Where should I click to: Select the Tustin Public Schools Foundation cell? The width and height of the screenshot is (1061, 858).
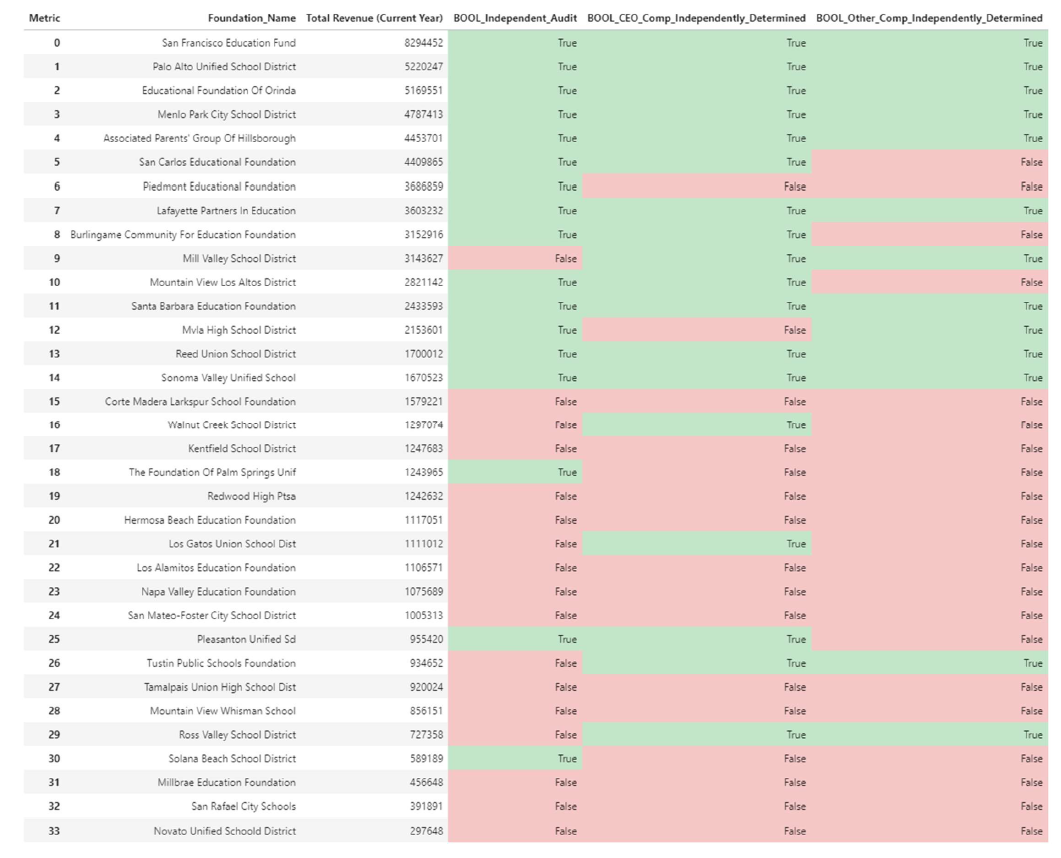221,663
